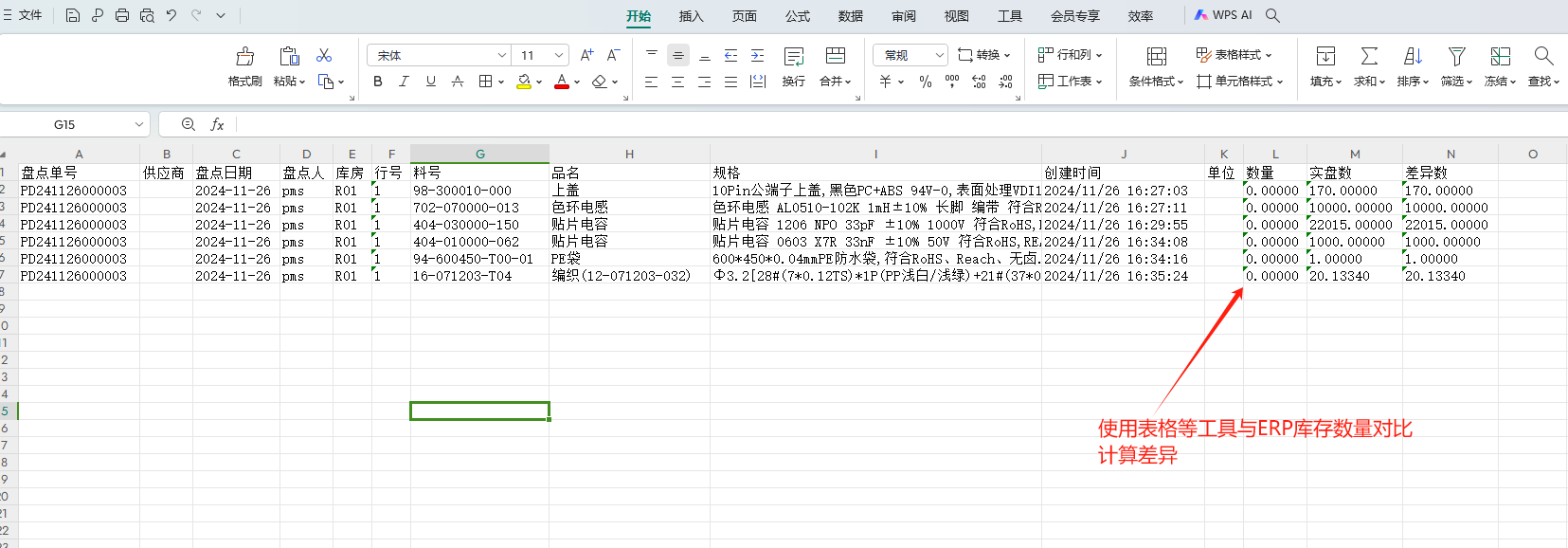Click the WPS AI button

[1223, 15]
